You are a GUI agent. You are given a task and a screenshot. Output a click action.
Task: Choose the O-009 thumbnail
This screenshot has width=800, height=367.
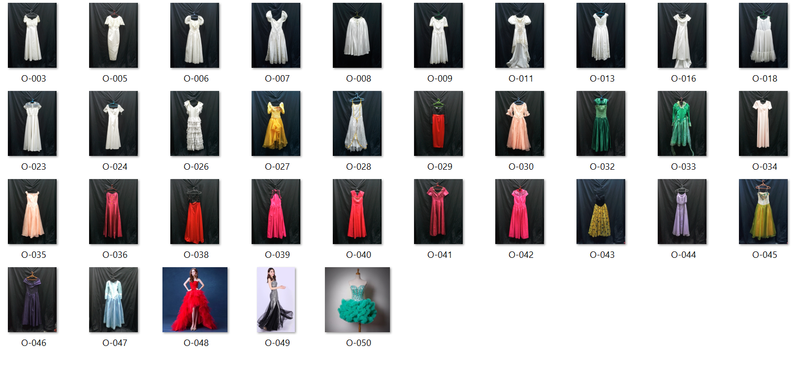tap(438, 35)
